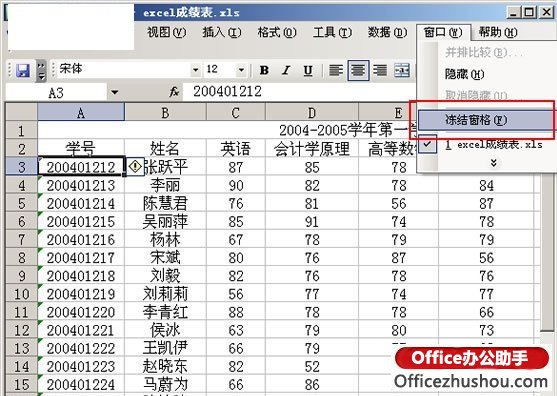Select name cell 刘莉莉

[165, 294]
